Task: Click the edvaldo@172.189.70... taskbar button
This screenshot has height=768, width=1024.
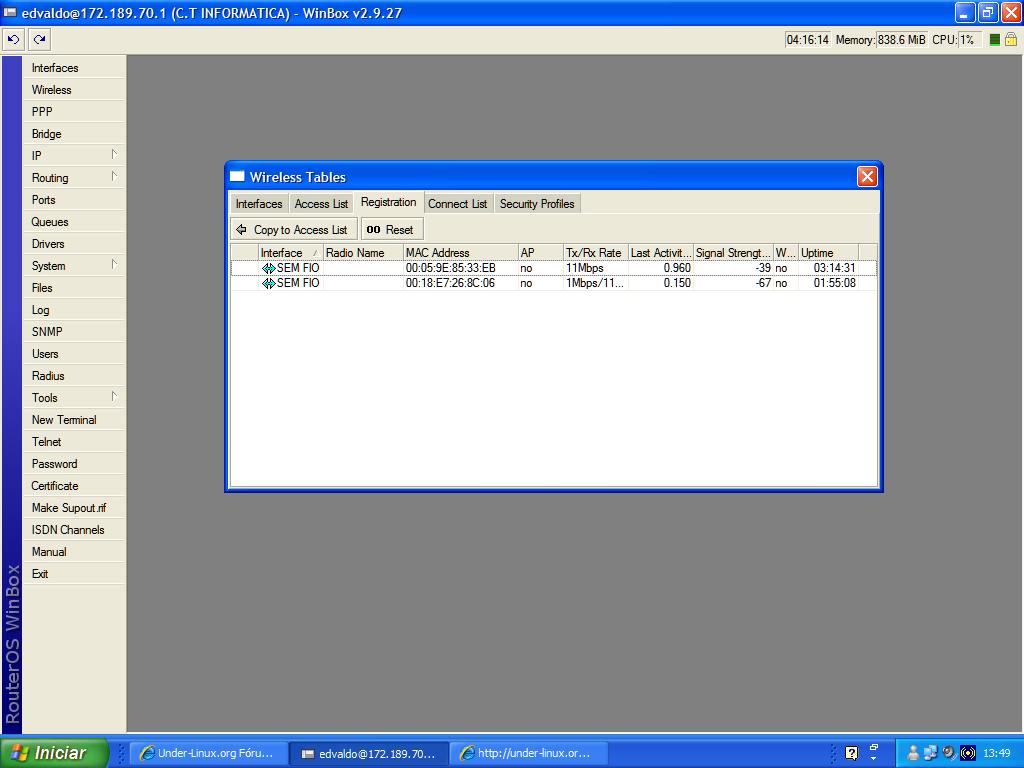Action: 369,753
